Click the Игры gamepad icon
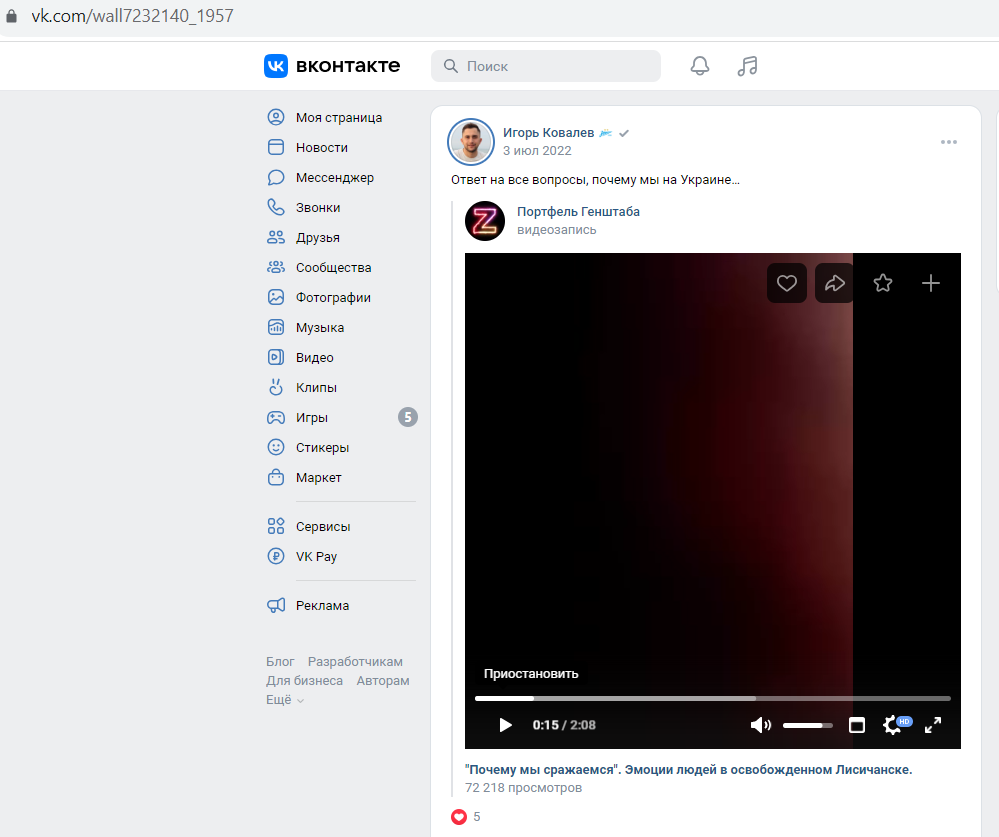Screen dimensions: 999x837 pyautogui.click(x=276, y=417)
